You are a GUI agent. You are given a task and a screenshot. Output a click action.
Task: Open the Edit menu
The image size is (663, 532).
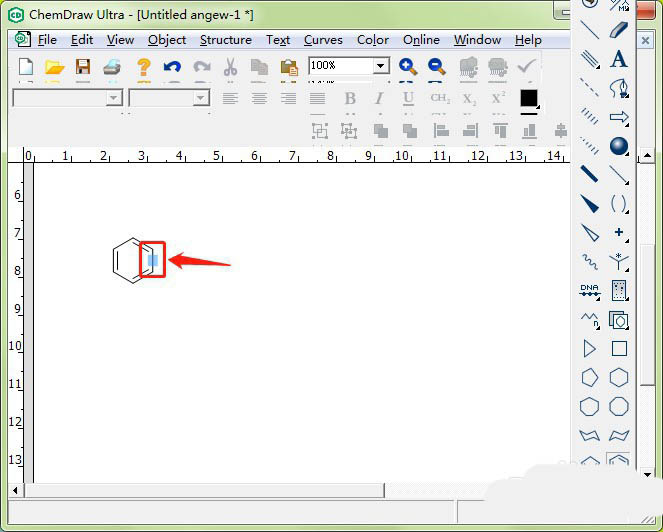click(x=82, y=40)
